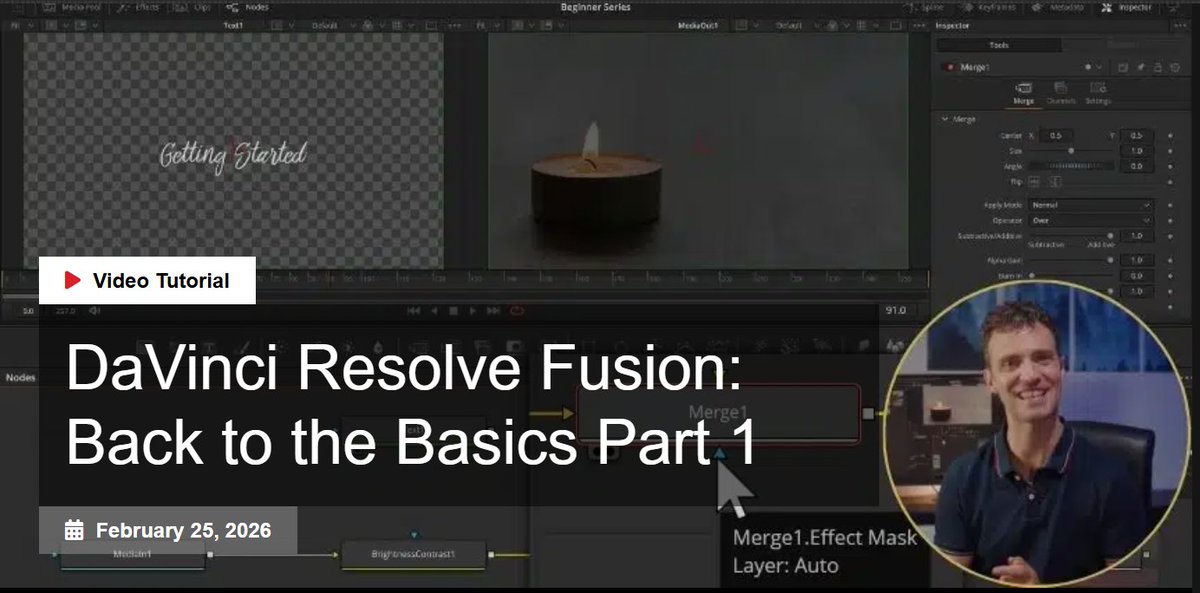Screen dimensions: 1200x593
Task: Click the Center Y value field
Action: click(1139, 135)
